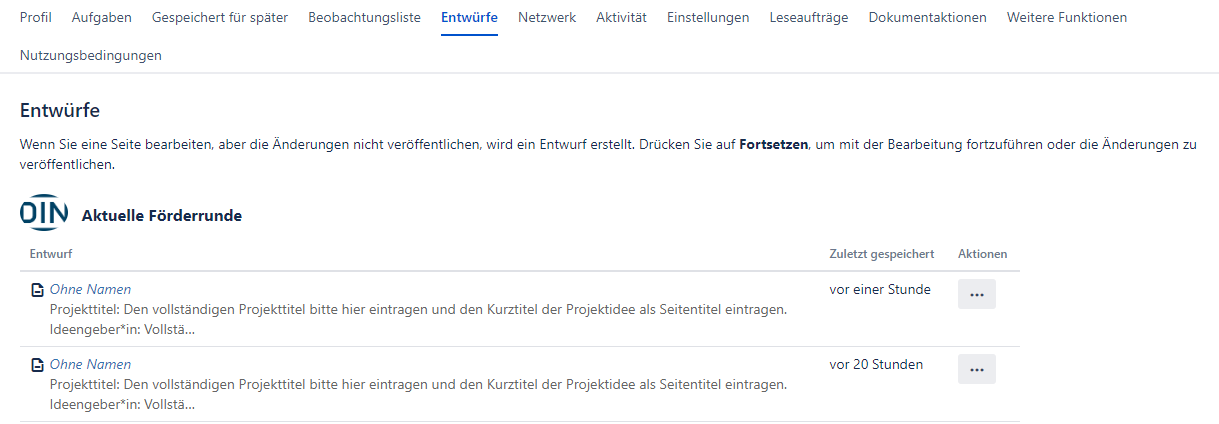Switch to the Profil tab

(x=36, y=17)
